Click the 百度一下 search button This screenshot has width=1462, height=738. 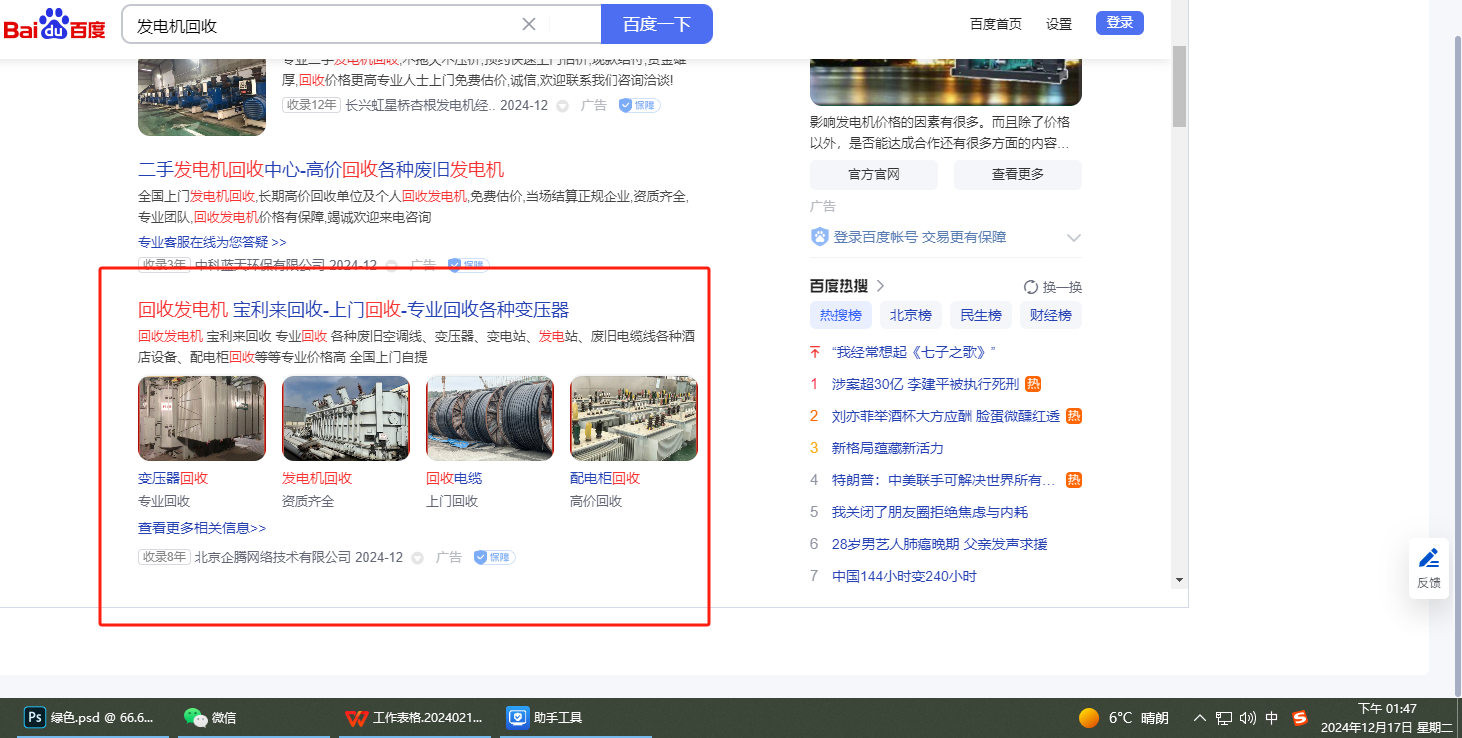657,24
